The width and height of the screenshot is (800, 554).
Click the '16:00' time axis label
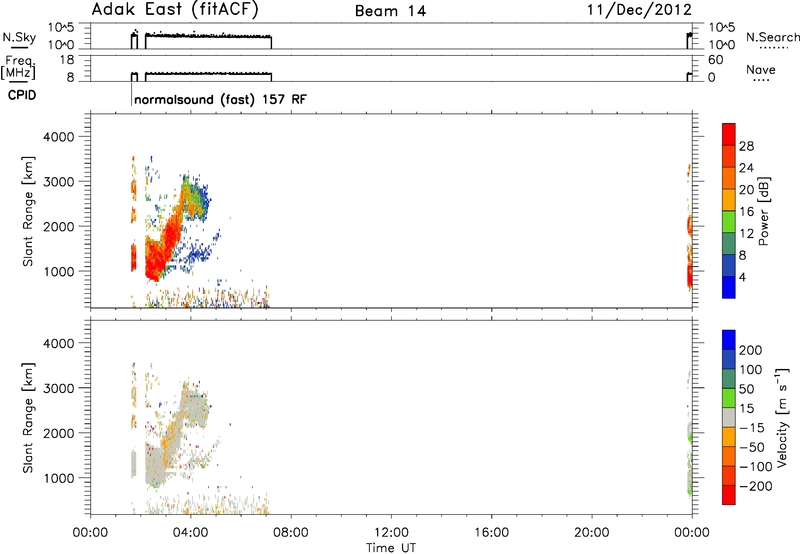(491, 533)
